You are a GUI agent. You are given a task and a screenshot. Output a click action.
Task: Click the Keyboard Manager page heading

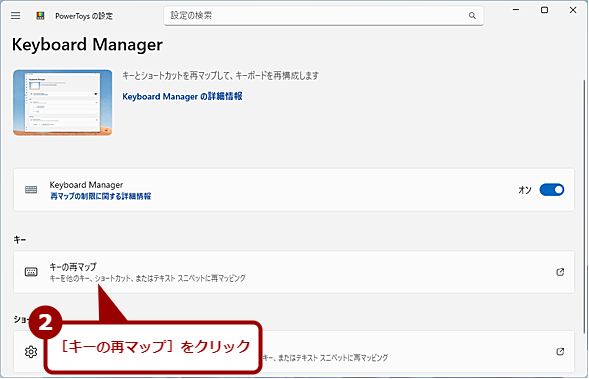point(87,45)
